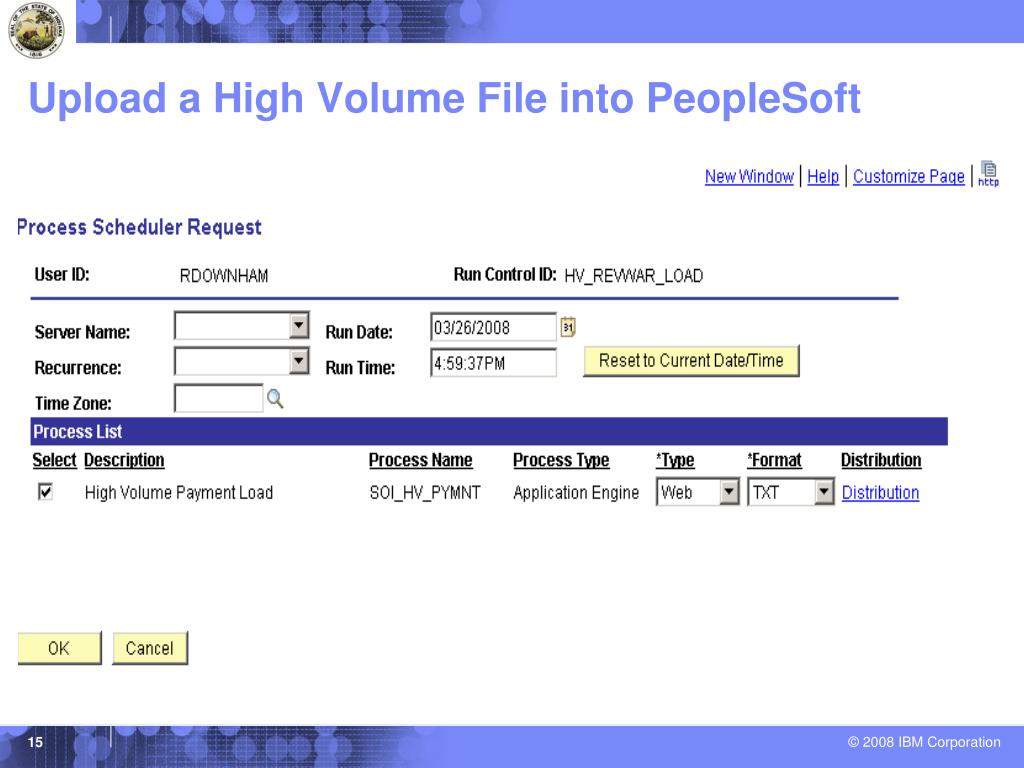Click the Time Zone lookup magnifier icon

point(275,398)
